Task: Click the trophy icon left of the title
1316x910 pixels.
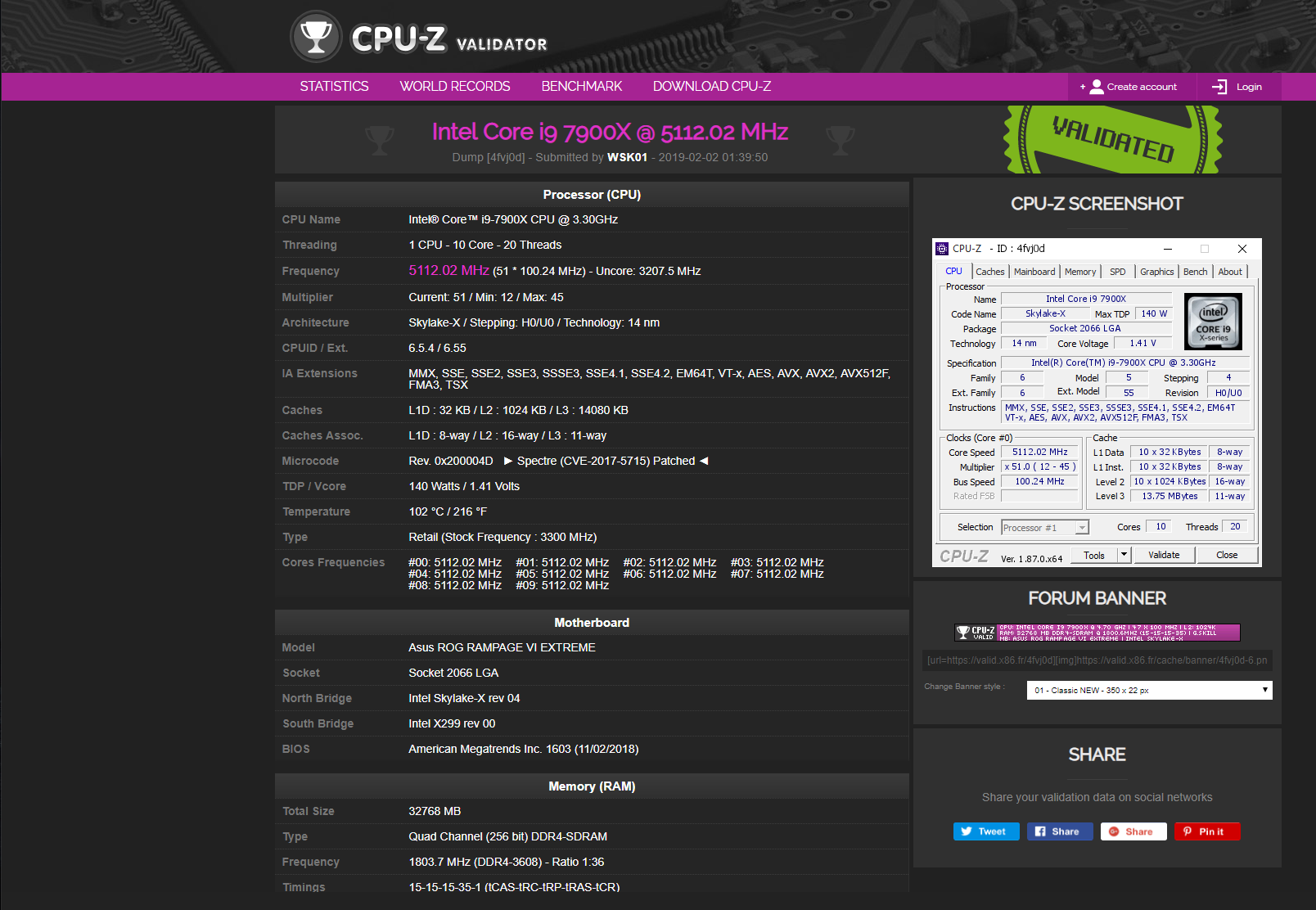Action: pyautogui.click(x=379, y=140)
